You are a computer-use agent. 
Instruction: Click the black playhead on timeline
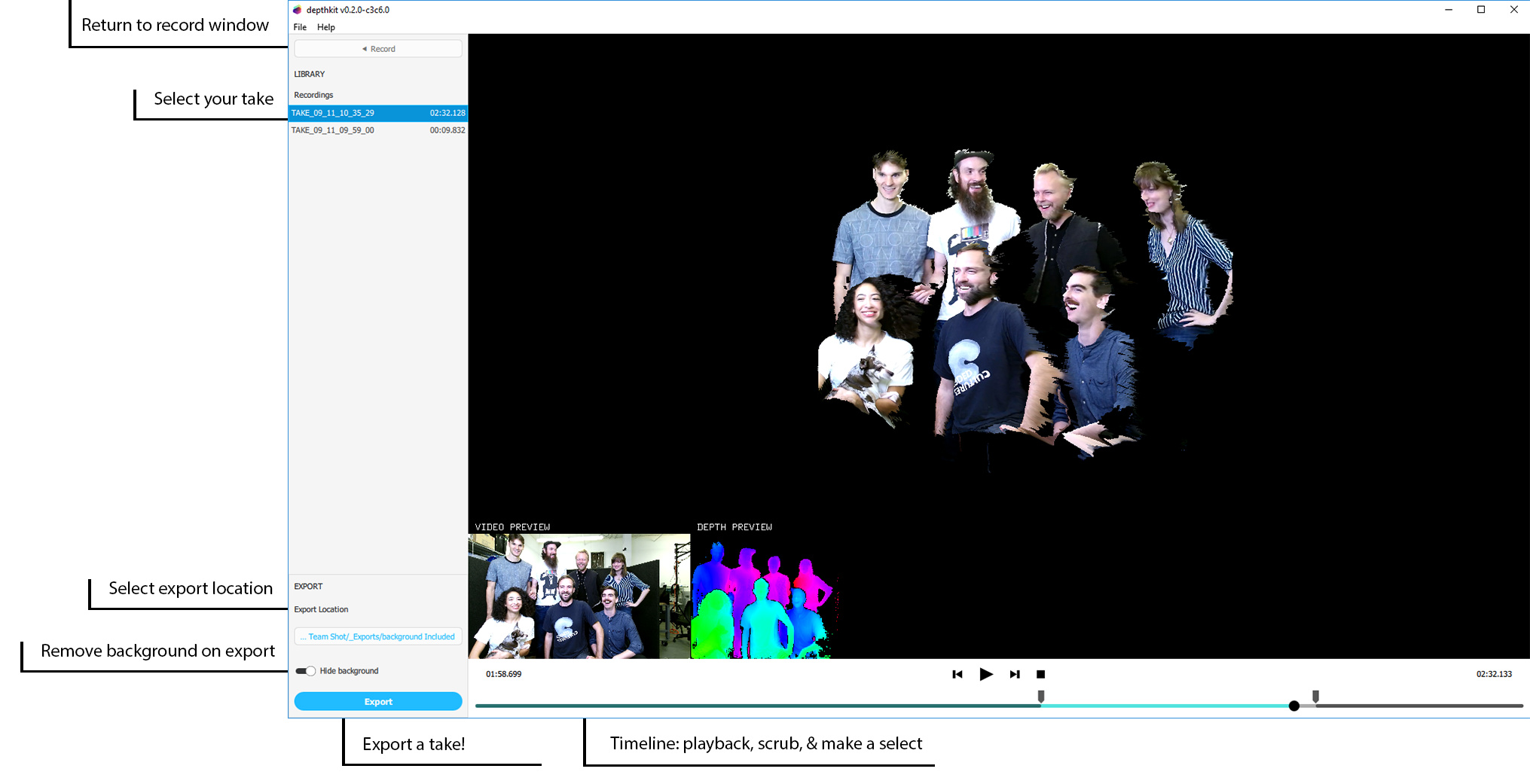[1293, 706]
